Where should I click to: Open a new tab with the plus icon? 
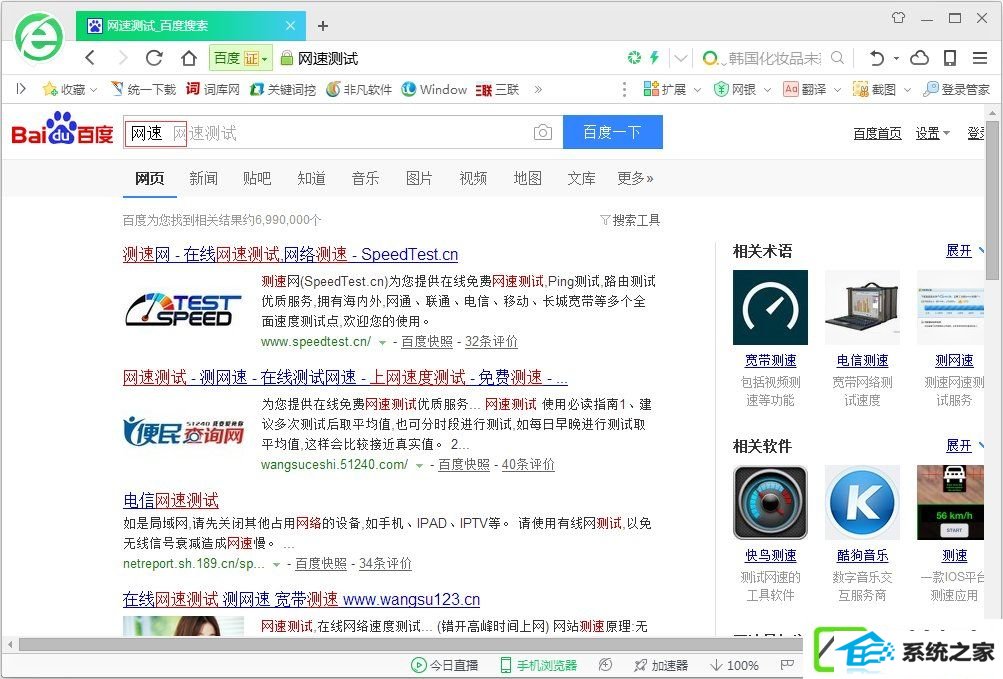pos(323,26)
